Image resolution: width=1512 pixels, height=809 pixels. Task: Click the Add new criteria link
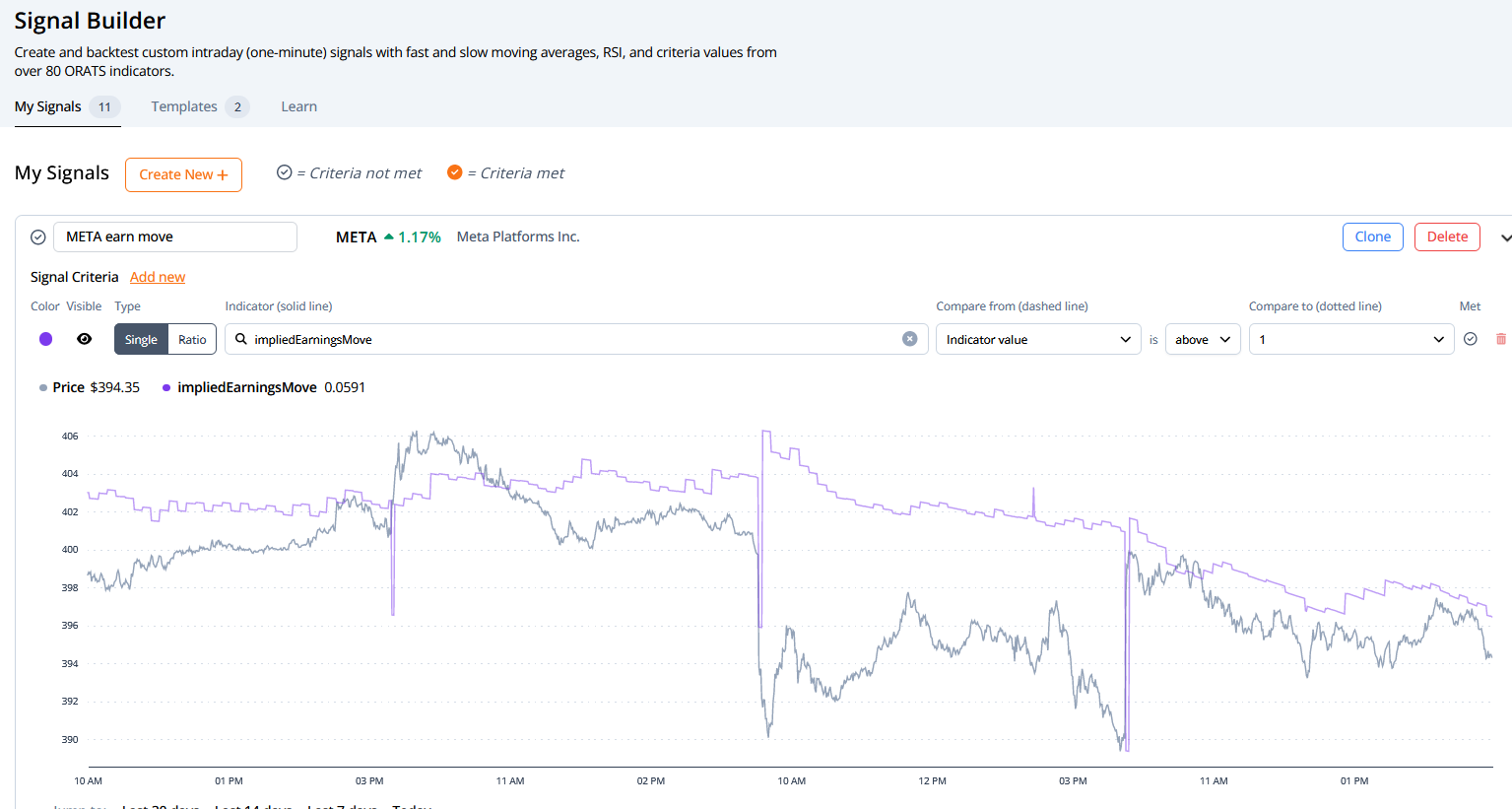[x=158, y=277]
